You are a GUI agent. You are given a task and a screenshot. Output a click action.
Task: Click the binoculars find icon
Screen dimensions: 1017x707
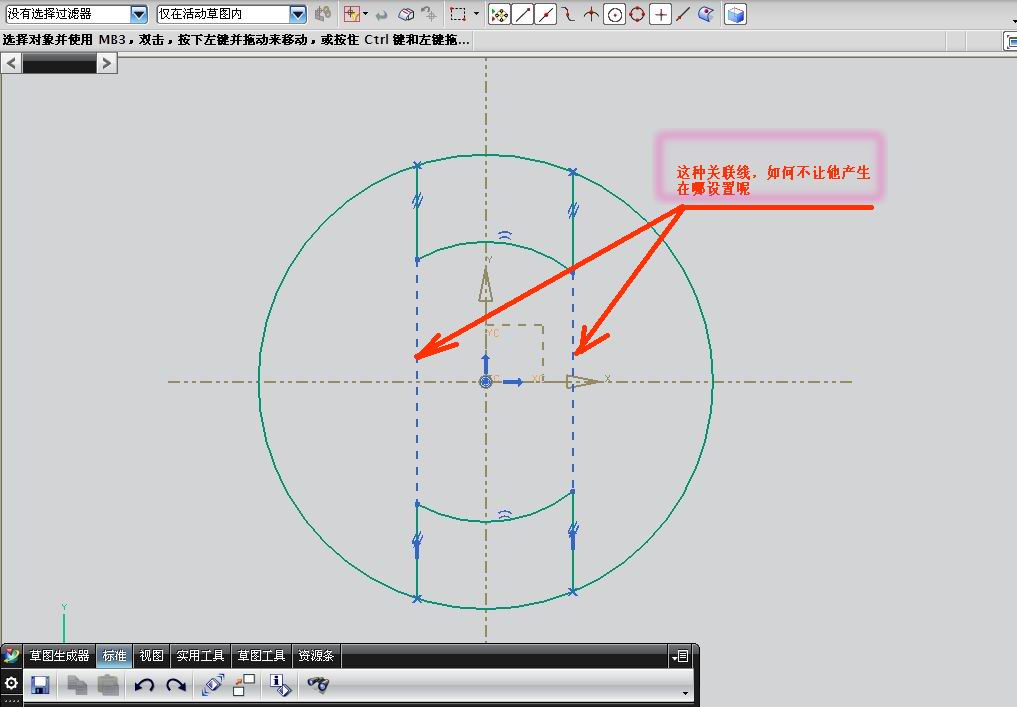click(318, 684)
